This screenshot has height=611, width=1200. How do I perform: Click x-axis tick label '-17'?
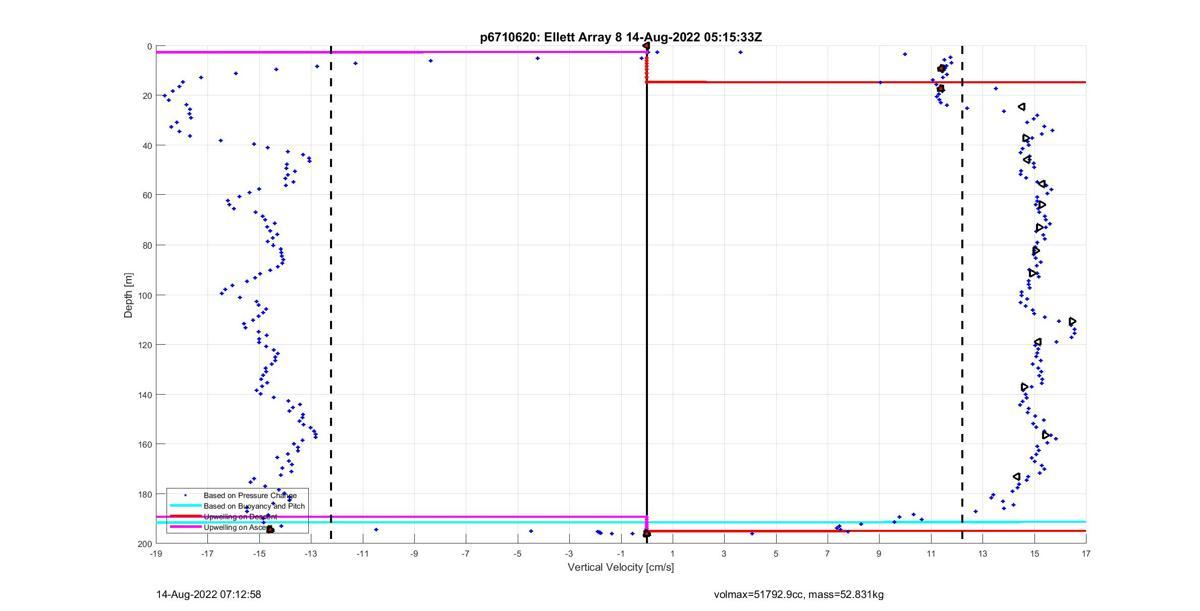tap(207, 553)
